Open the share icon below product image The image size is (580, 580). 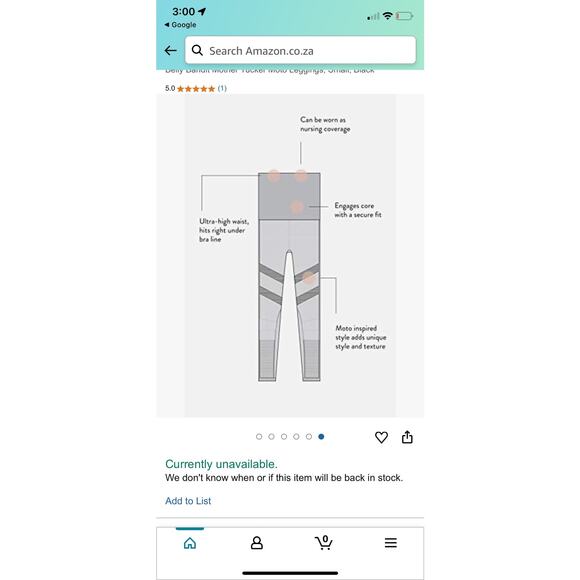[x=407, y=437]
